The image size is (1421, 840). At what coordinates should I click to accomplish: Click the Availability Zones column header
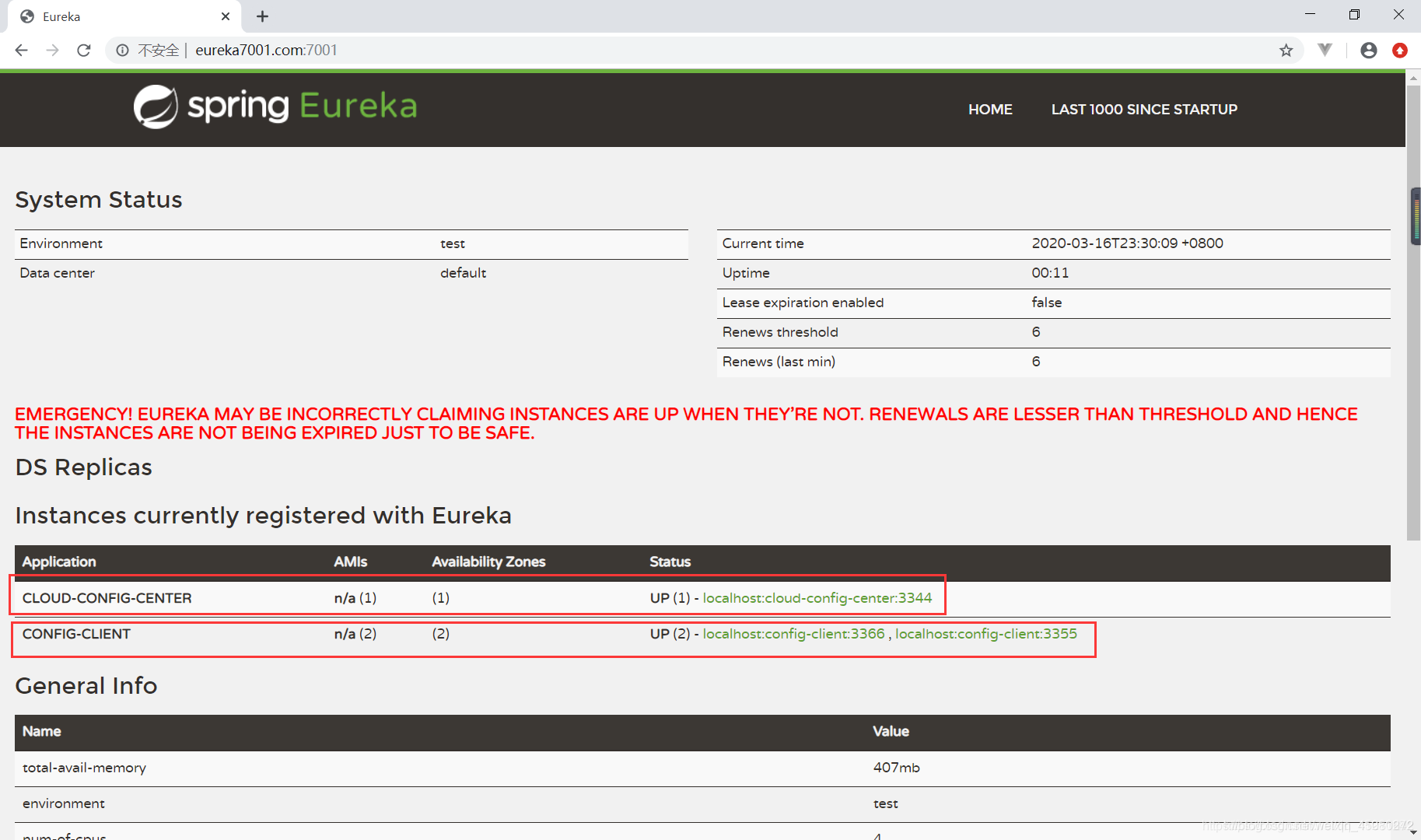click(x=488, y=562)
